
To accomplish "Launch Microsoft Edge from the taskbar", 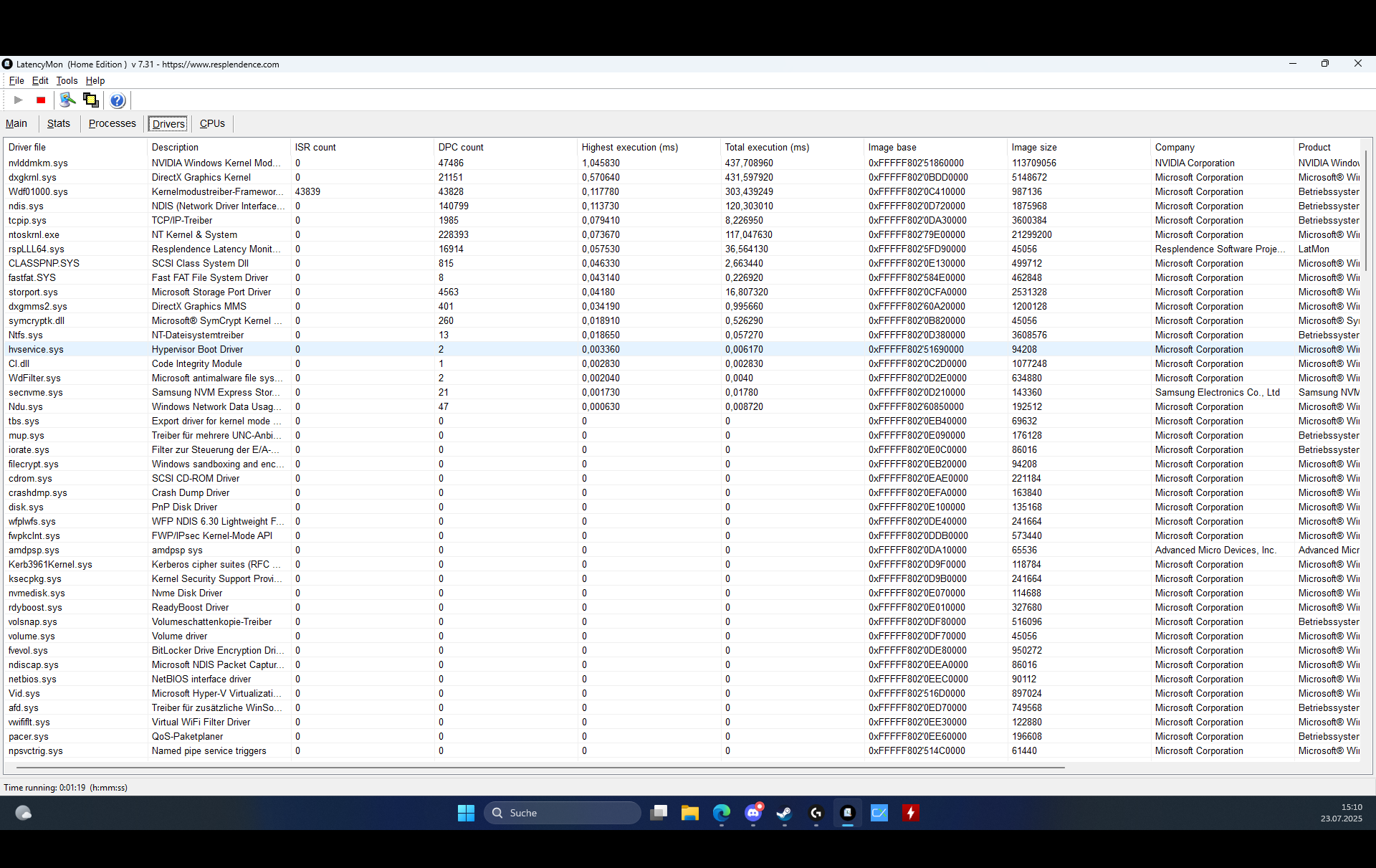I will (x=721, y=813).
